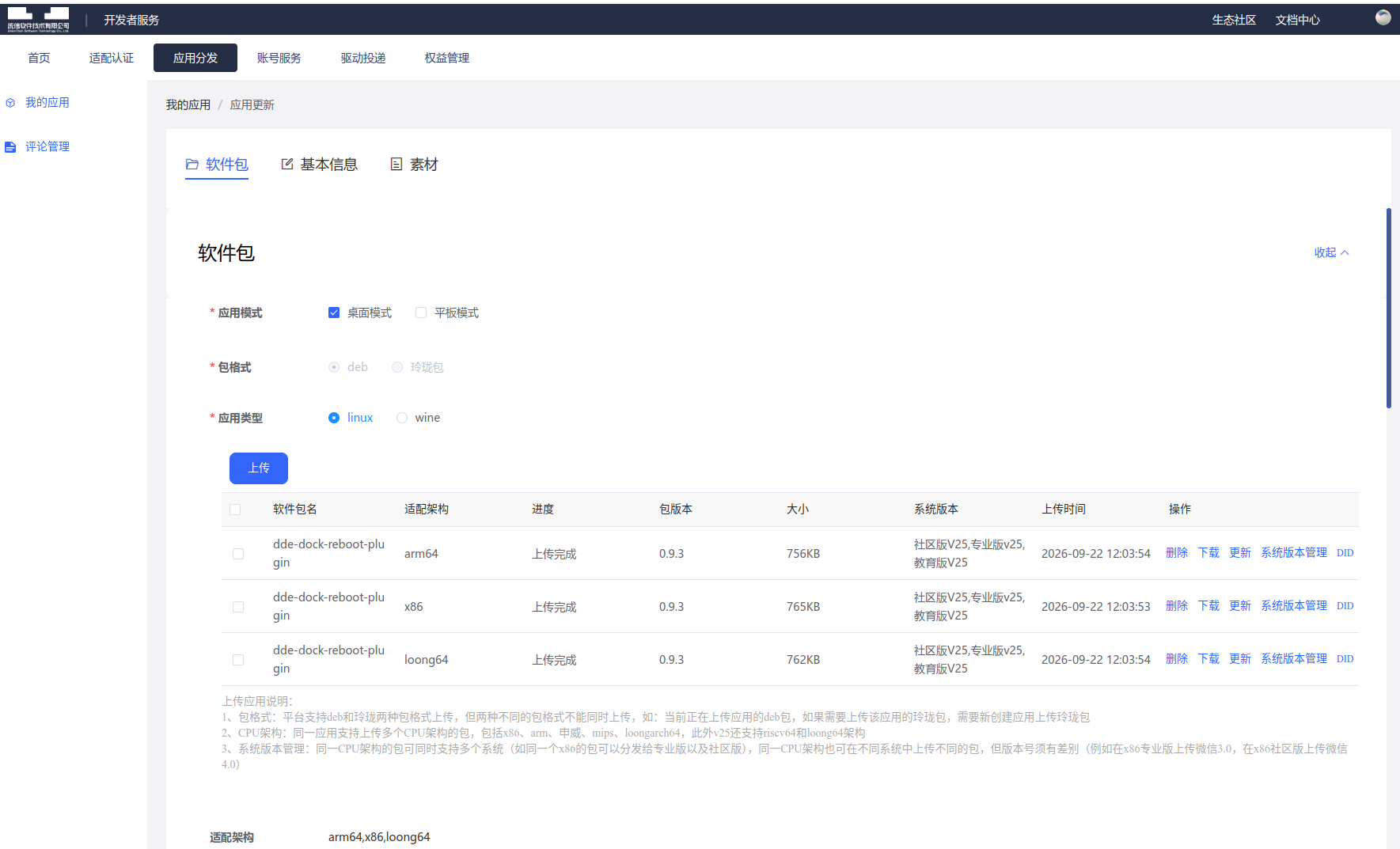Click 删除 link for x86 package
Image resolution: width=1400 pixels, height=849 pixels.
coord(1177,605)
